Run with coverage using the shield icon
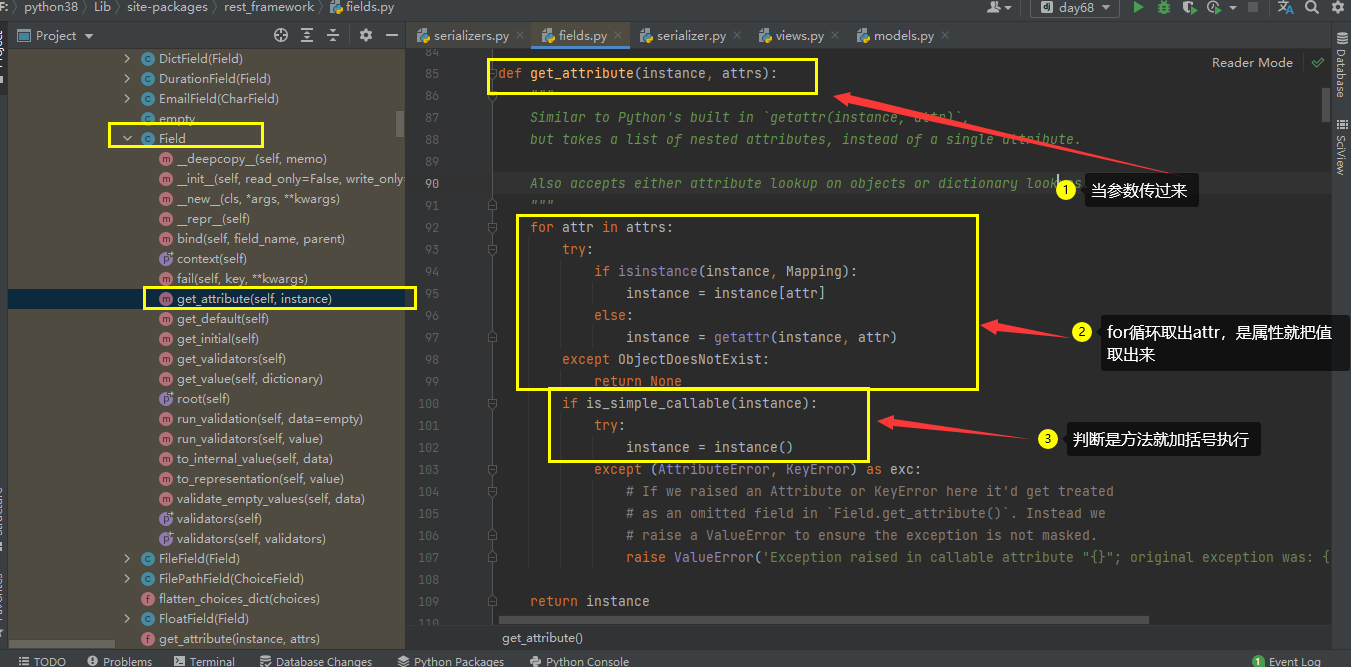The image size is (1351, 667). [1188, 7]
